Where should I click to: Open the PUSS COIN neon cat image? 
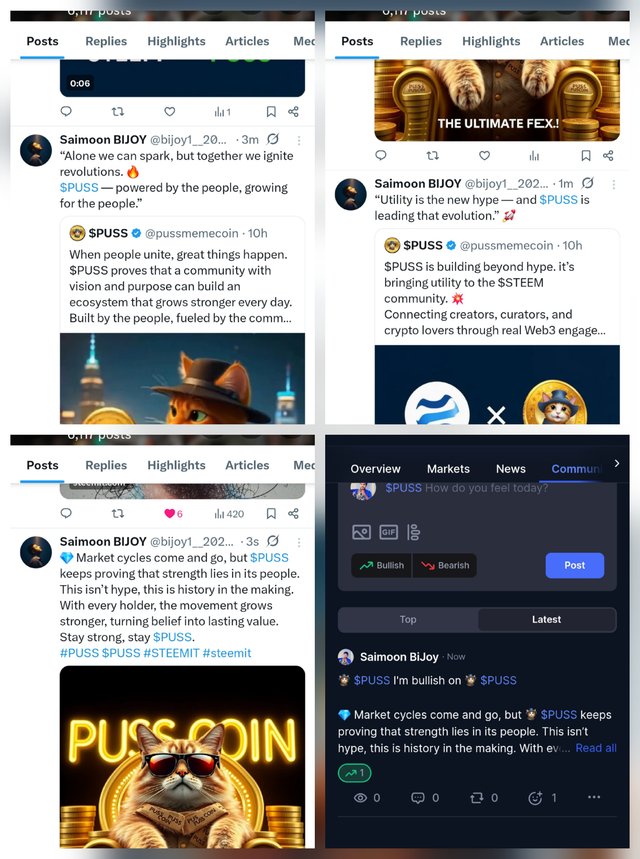(182, 757)
